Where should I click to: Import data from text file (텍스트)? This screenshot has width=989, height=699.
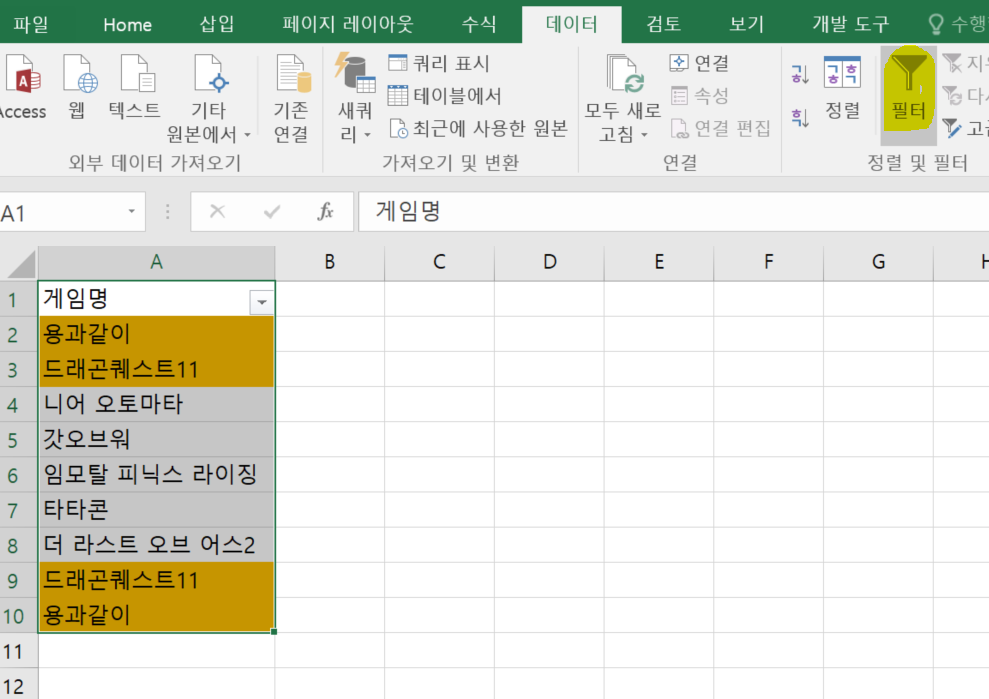134,87
